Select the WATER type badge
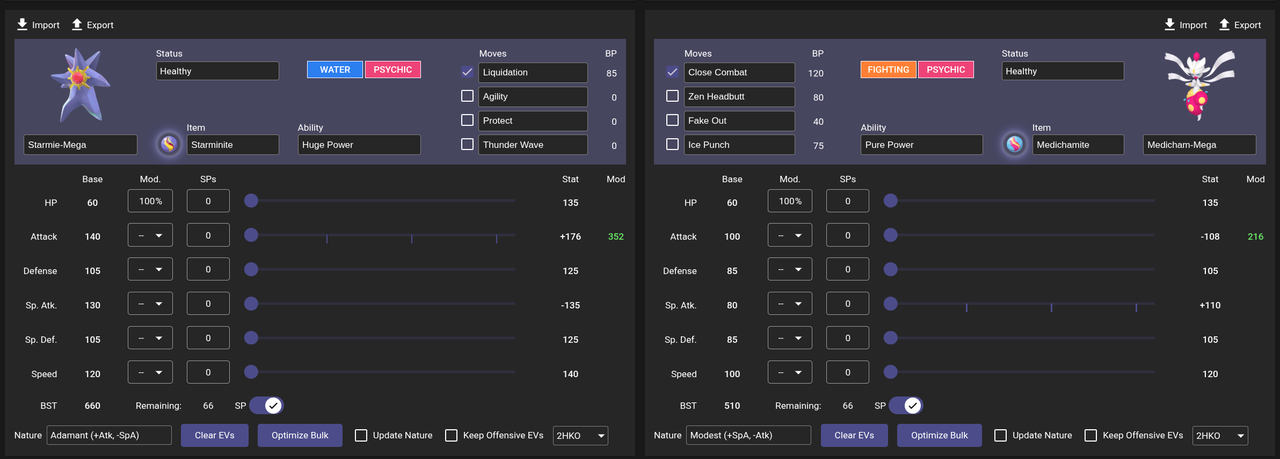Screen dimensions: 1280x459 coord(335,69)
